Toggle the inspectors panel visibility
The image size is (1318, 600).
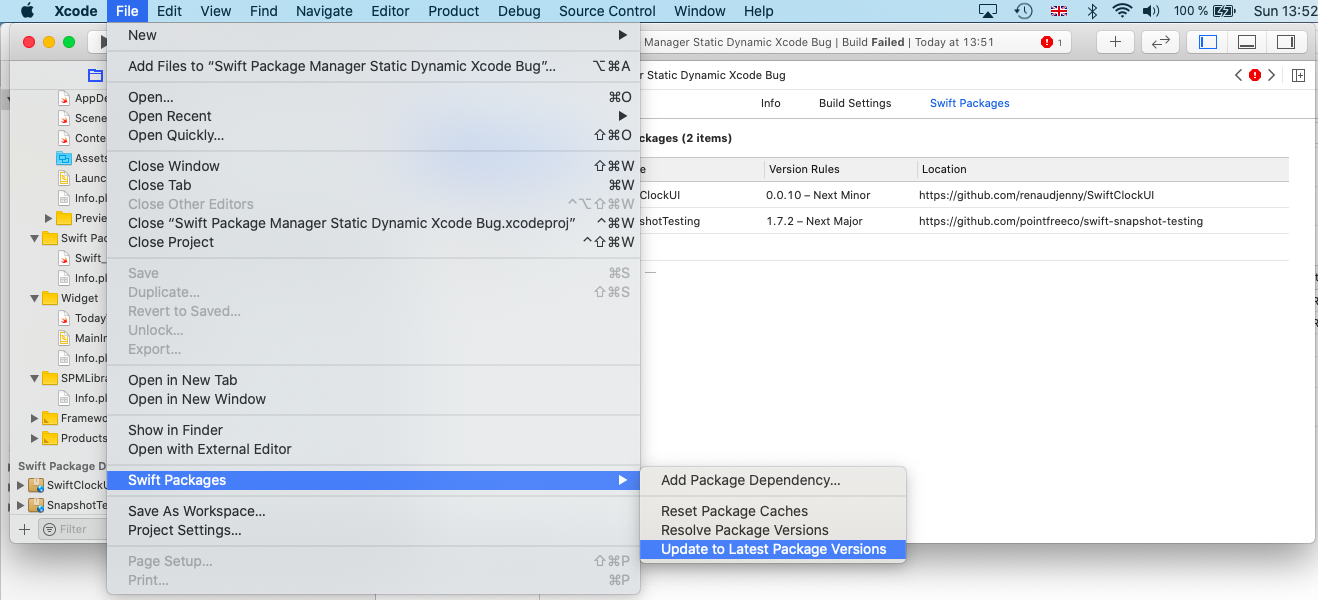[x=1286, y=42]
